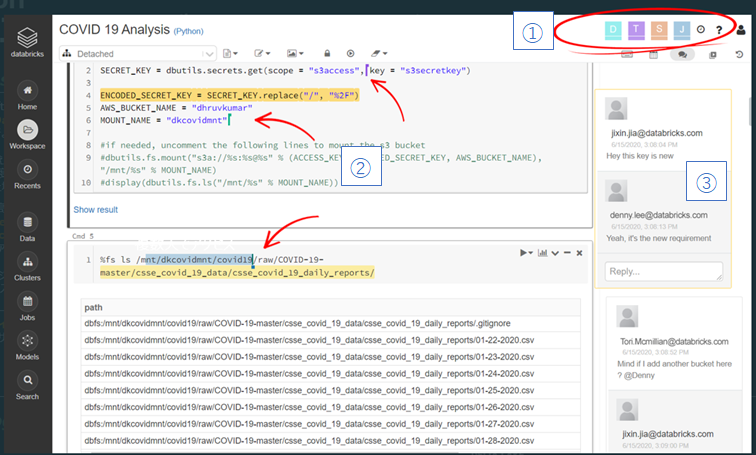The image size is (756, 455).
Task: Delete the Cmd 5 cell
Action: 580,253
